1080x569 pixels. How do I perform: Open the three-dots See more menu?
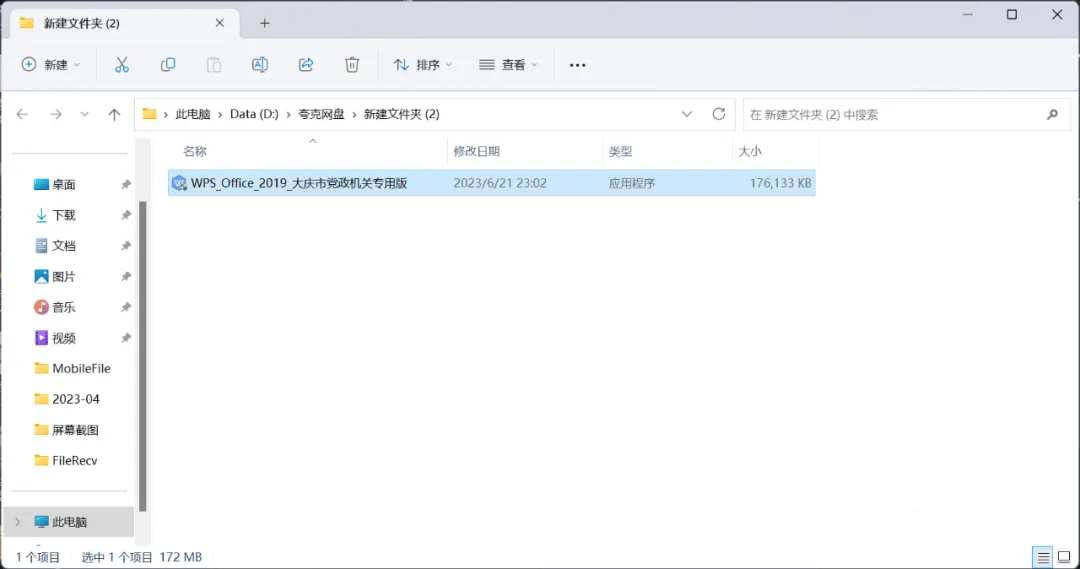click(577, 65)
